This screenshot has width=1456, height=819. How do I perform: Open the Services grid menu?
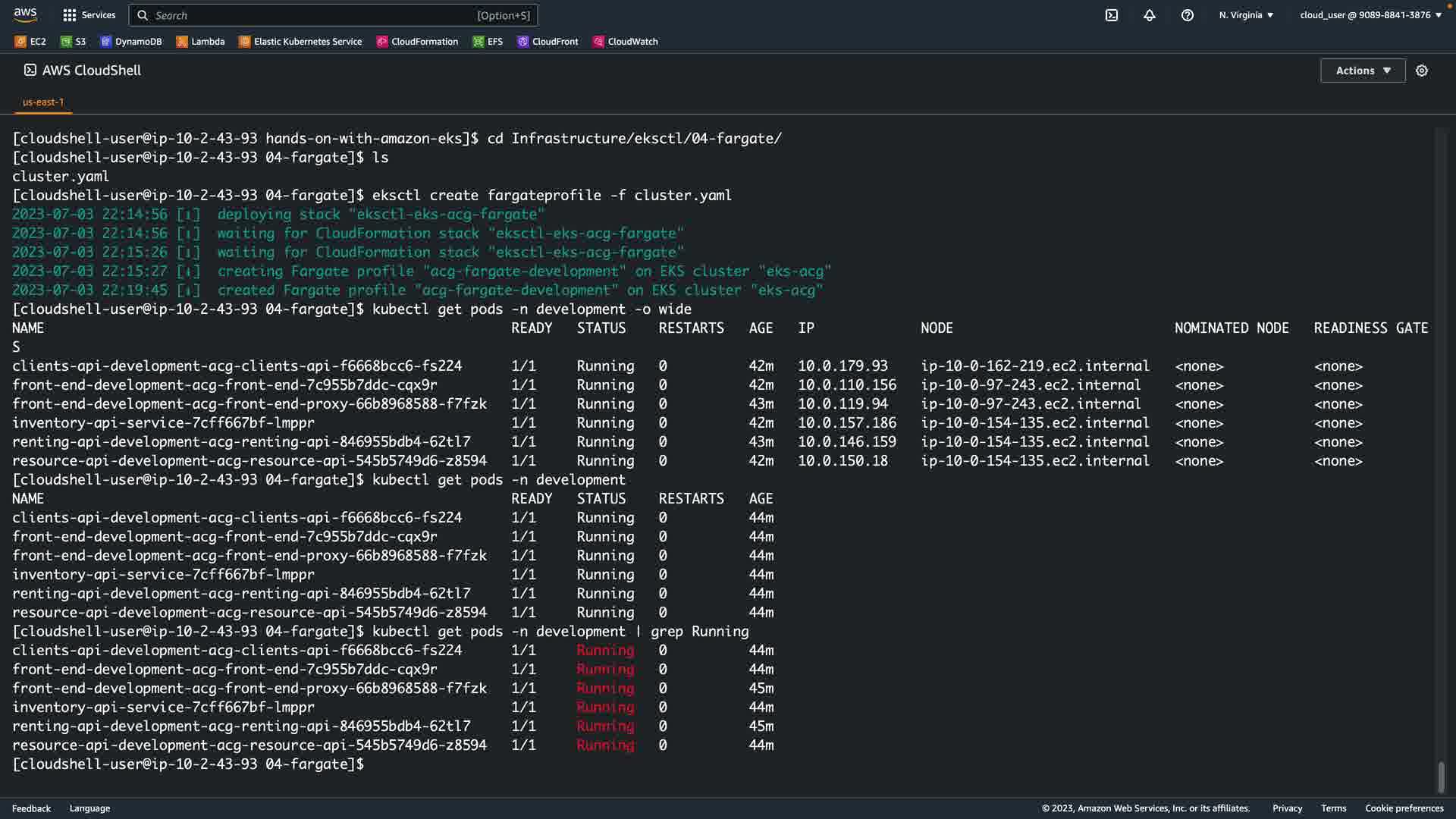coord(89,15)
